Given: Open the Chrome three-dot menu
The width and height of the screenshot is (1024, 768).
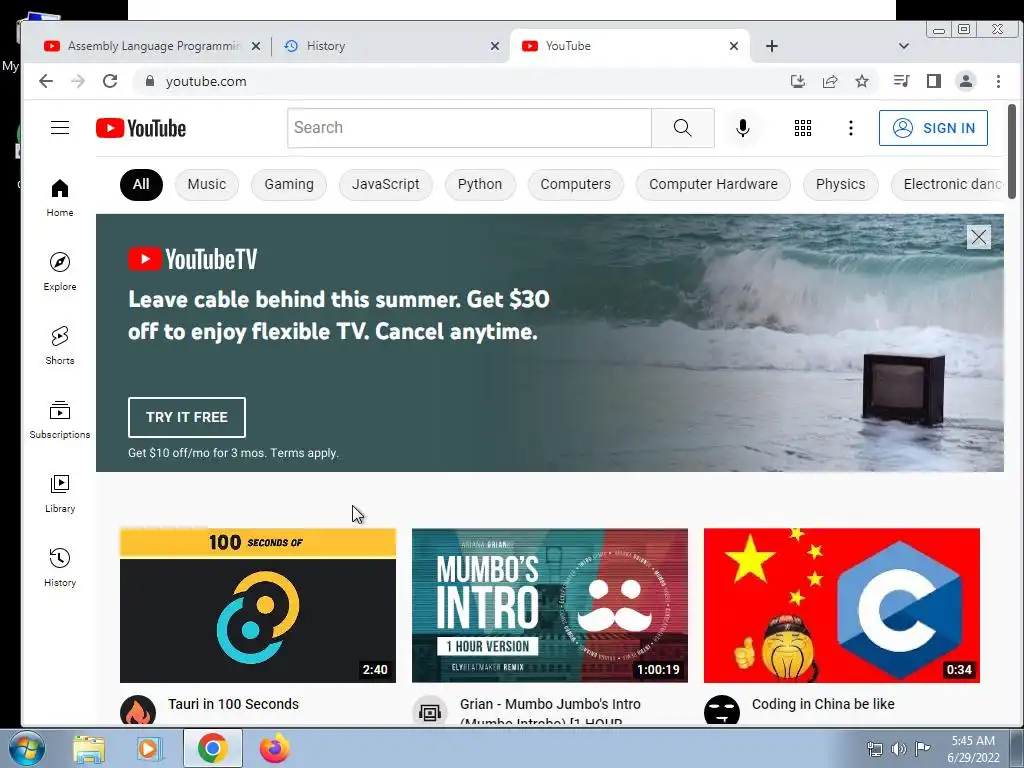Looking at the screenshot, I should coord(998,81).
